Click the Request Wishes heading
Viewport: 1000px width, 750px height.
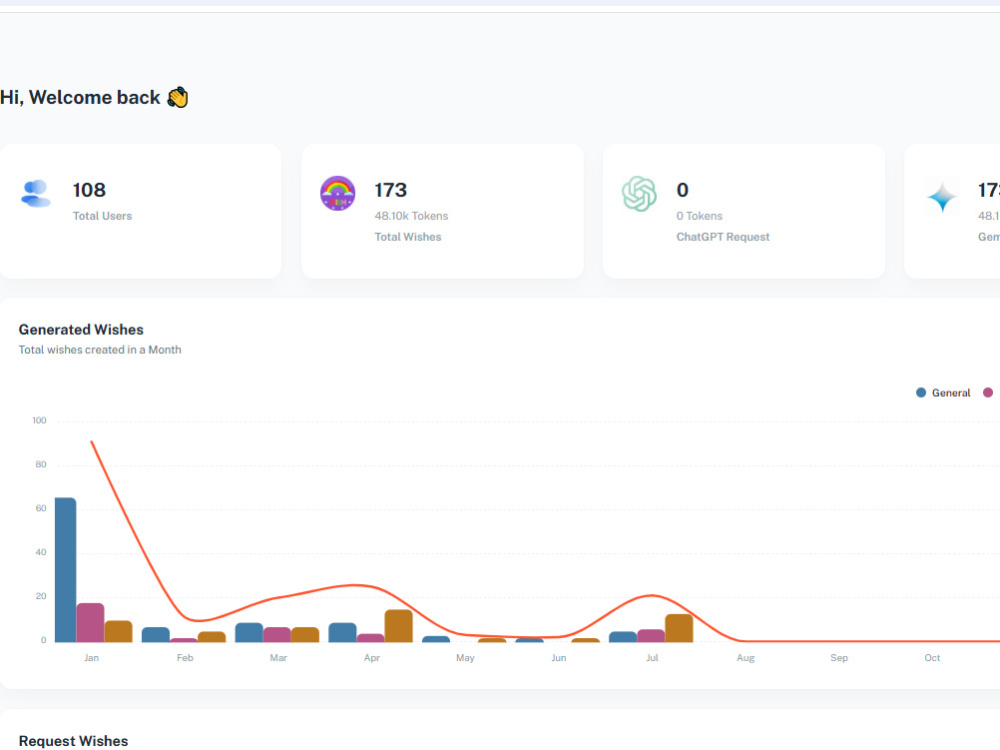73,741
